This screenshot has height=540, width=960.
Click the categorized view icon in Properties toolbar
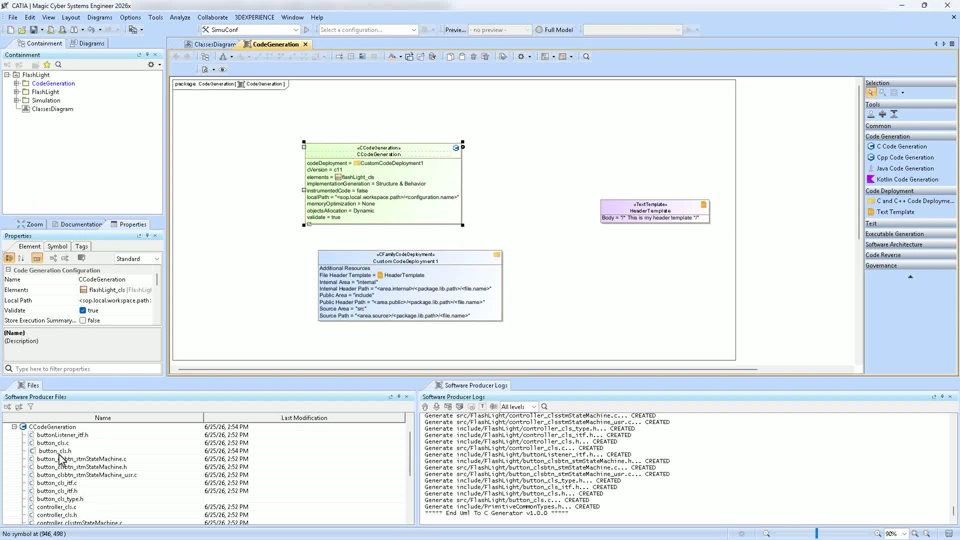tap(9, 258)
